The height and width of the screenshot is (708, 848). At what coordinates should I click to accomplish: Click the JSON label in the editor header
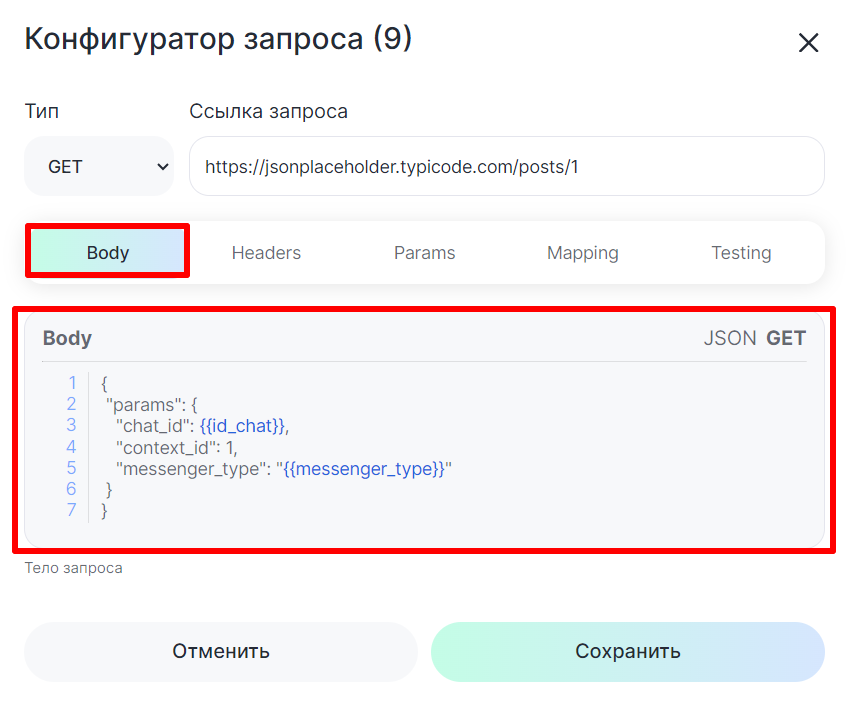click(729, 338)
